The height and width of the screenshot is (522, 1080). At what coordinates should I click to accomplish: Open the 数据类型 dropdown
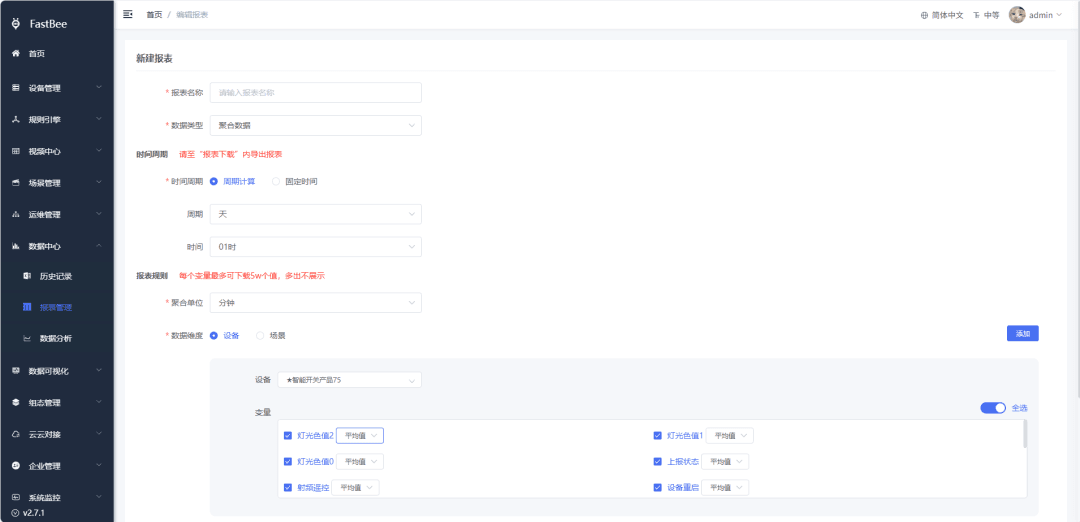coord(315,125)
